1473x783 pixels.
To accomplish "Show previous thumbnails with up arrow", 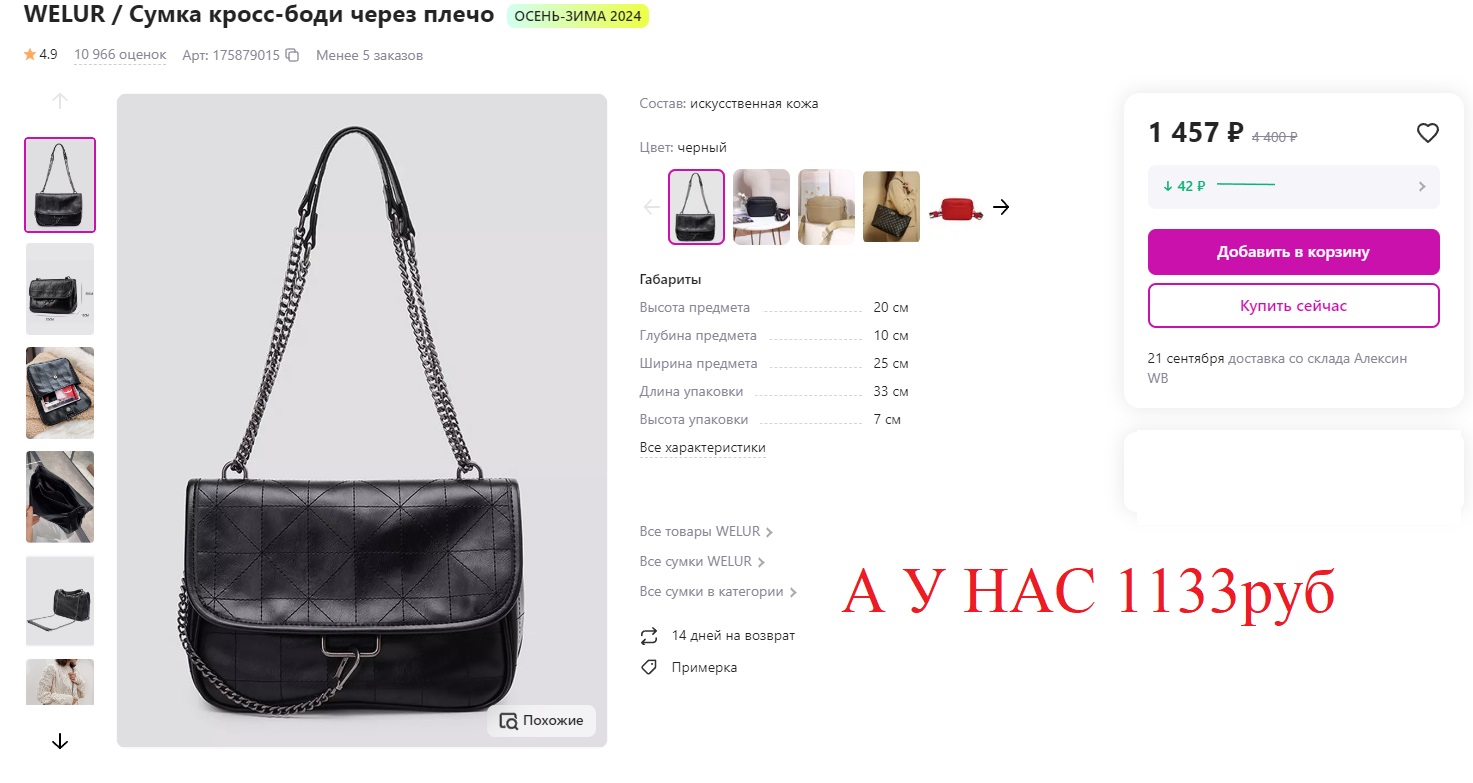I will click(60, 100).
